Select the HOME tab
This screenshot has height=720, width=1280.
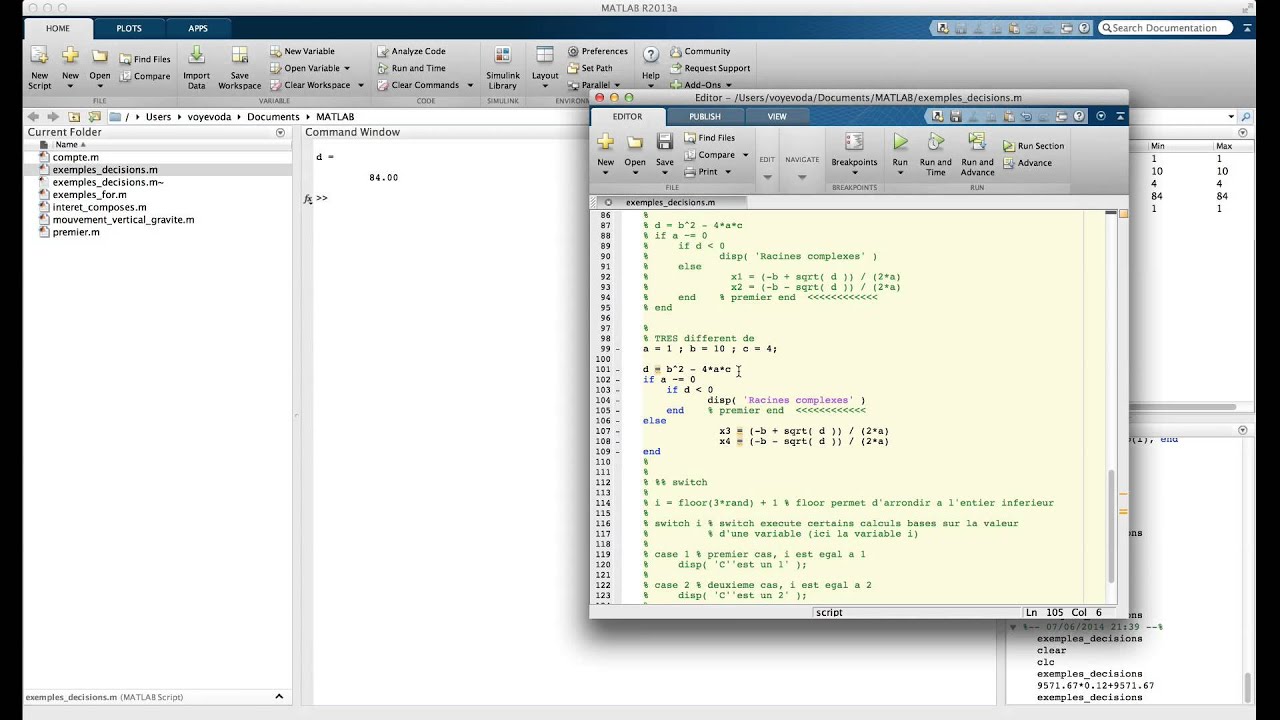tap(58, 28)
